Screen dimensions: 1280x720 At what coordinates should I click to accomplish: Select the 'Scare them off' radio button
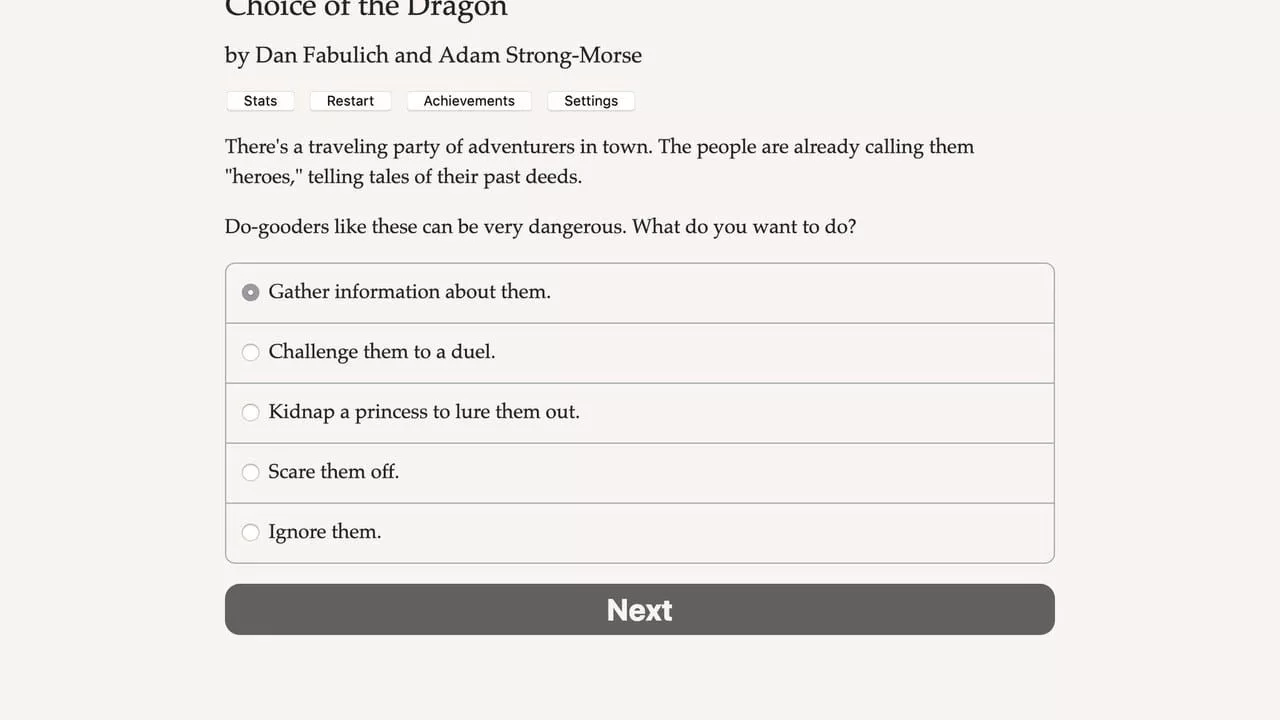pos(251,472)
